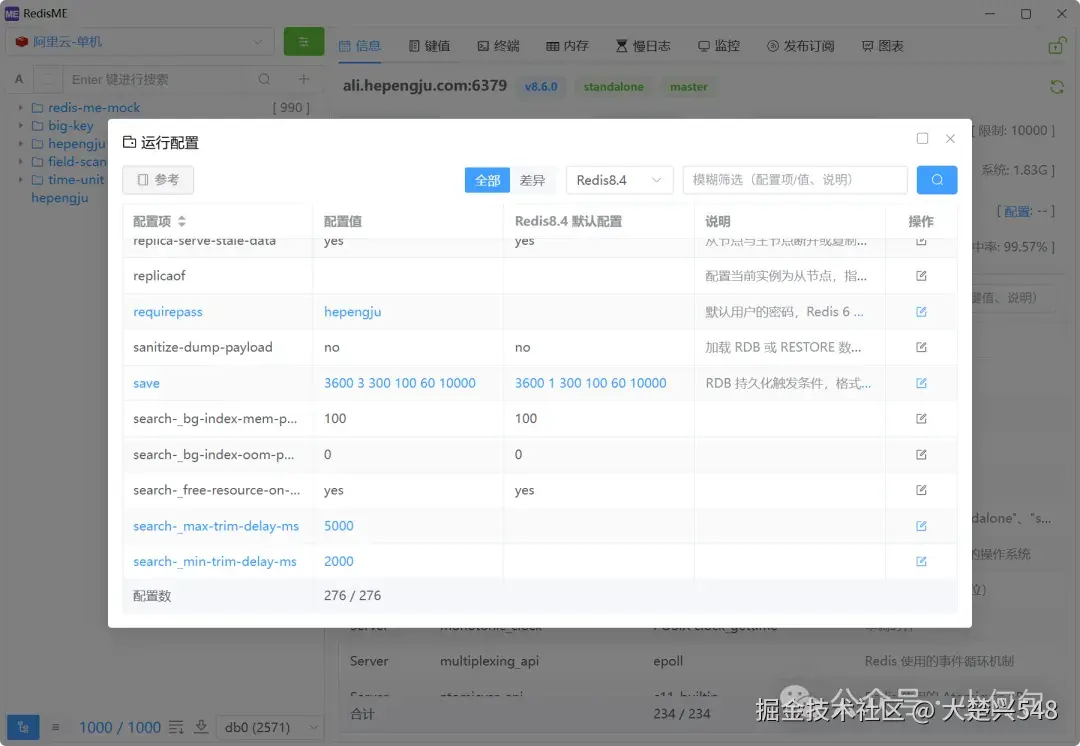The image size is (1080, 746).
Task: Click the save config name
Action: (146, 383)
